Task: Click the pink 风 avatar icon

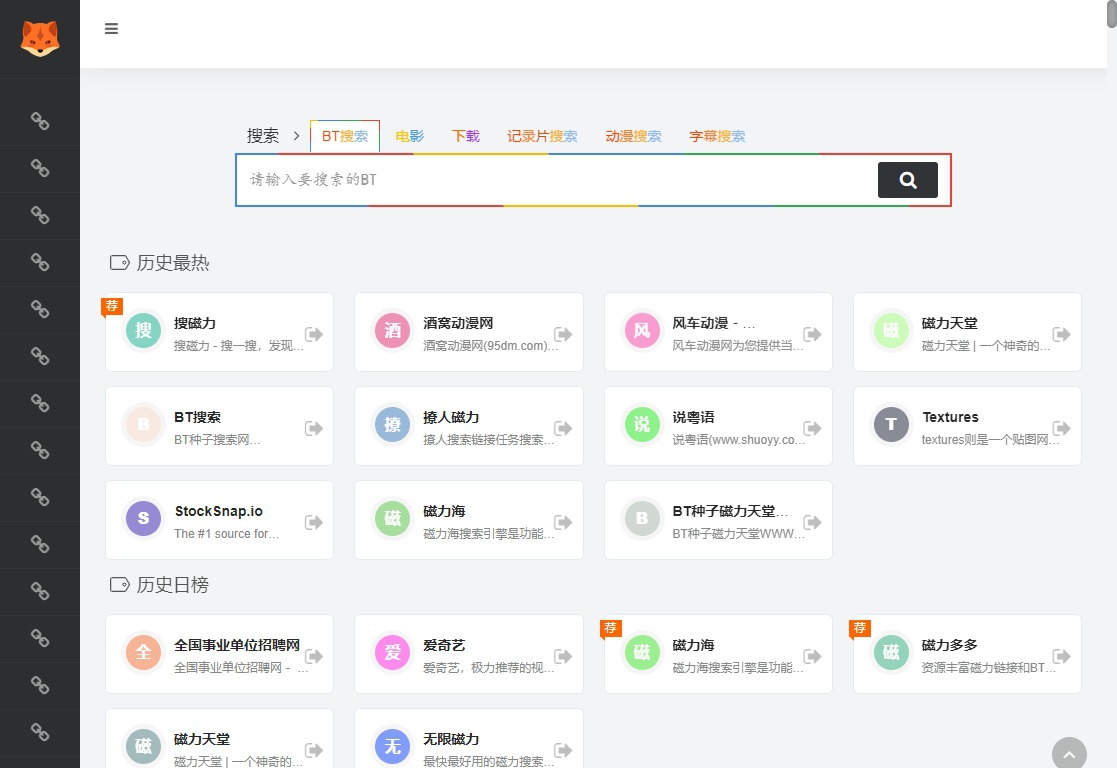Action: [642, 331]
